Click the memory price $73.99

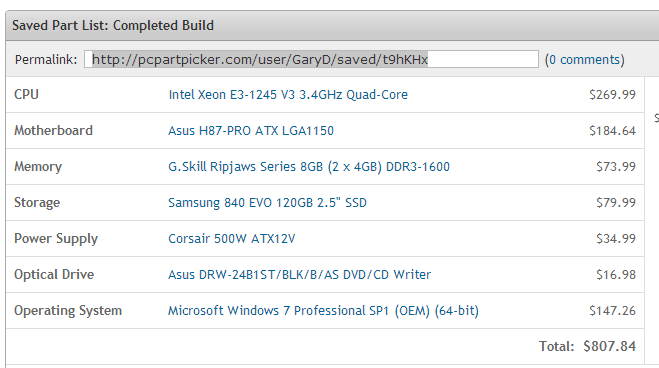coord(616,167)
